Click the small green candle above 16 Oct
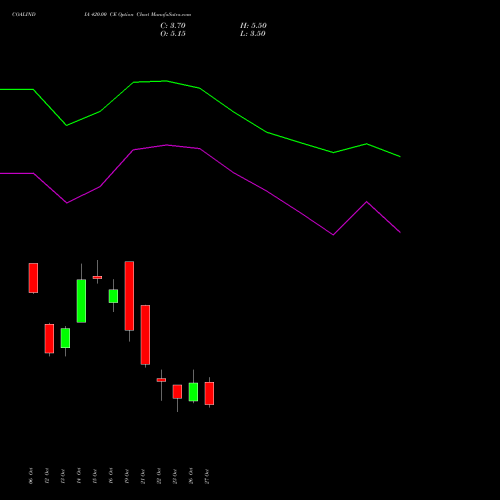 (113, 296)
